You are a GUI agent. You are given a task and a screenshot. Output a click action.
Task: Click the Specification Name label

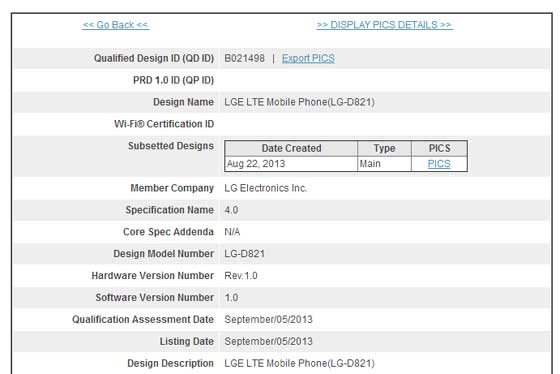point(170,210)
